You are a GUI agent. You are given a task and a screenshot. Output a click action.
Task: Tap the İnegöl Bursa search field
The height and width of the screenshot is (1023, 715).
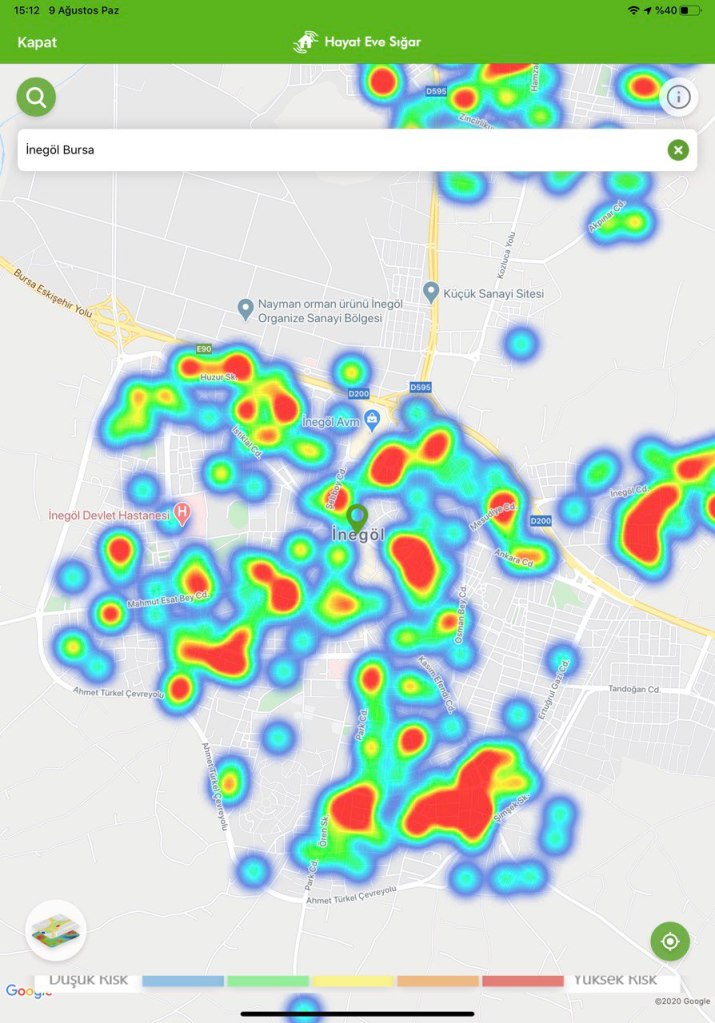[x=340, y=150]
